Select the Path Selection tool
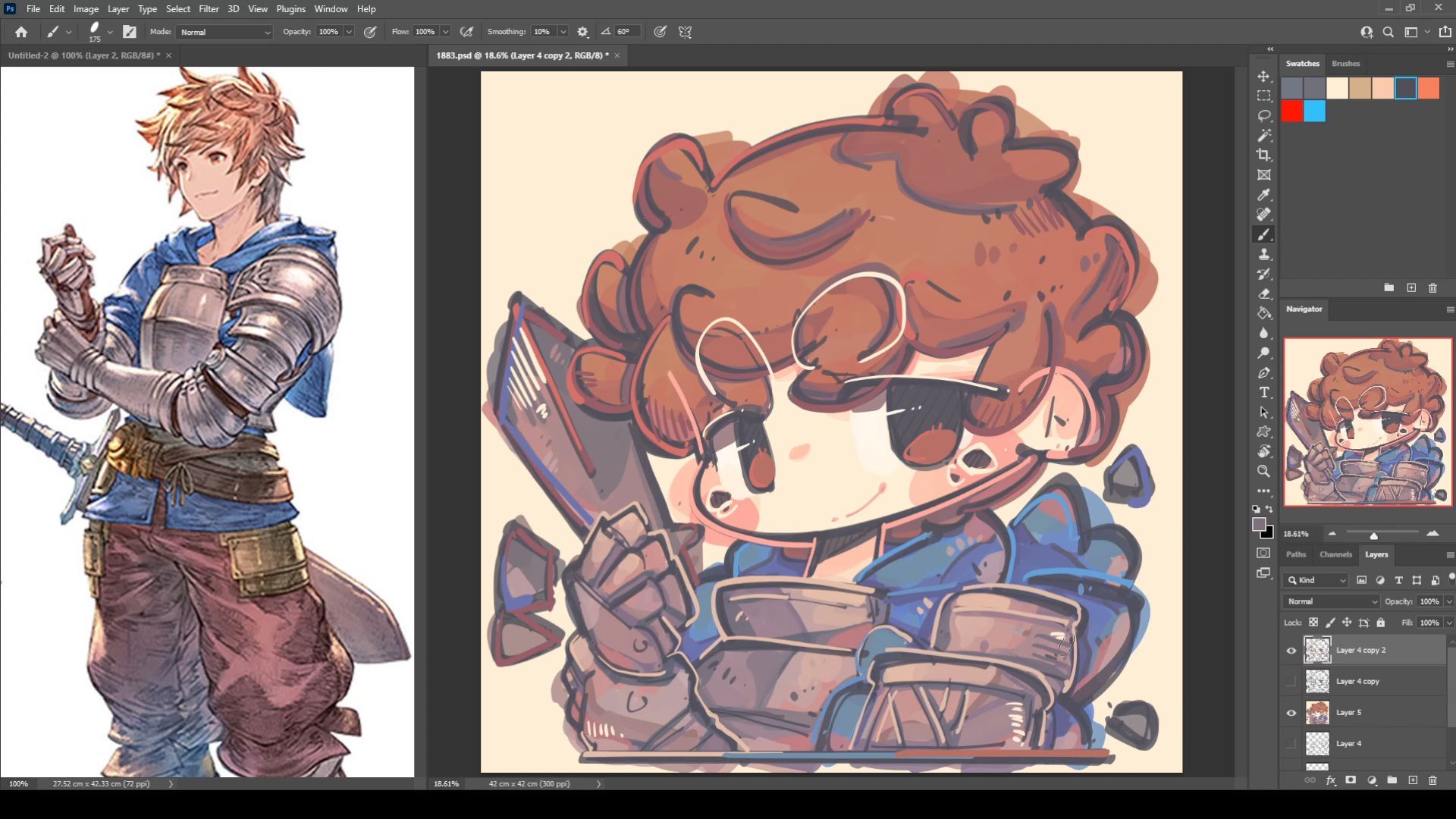Image resolution: width=1456 pixels, height=819 pixels. [x=1263, y=413]
